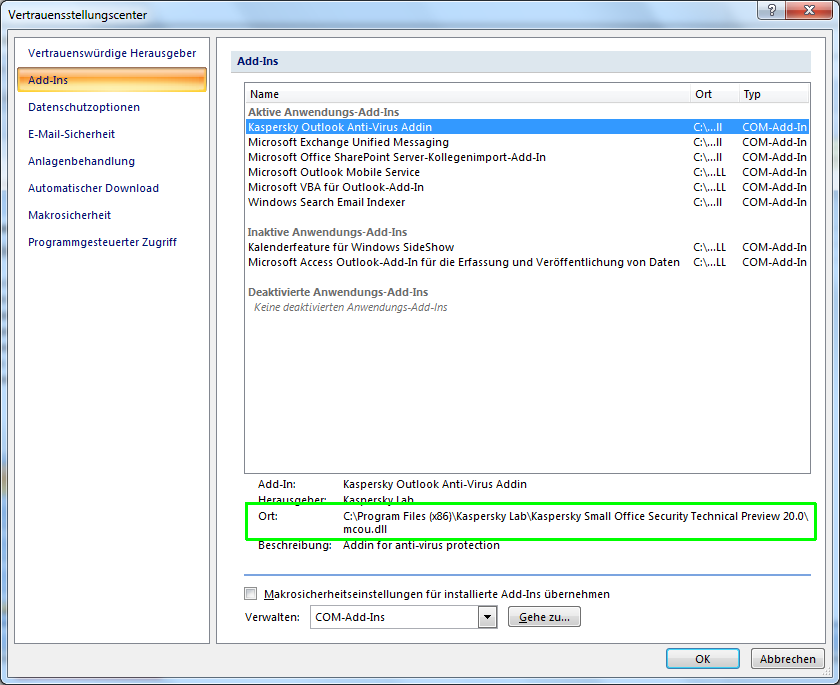840x685 pixels.
Task: Click the Inaktive Anwendungs-Add-Ins group heading
Action: pyautogui.click(x=327, y=232)
